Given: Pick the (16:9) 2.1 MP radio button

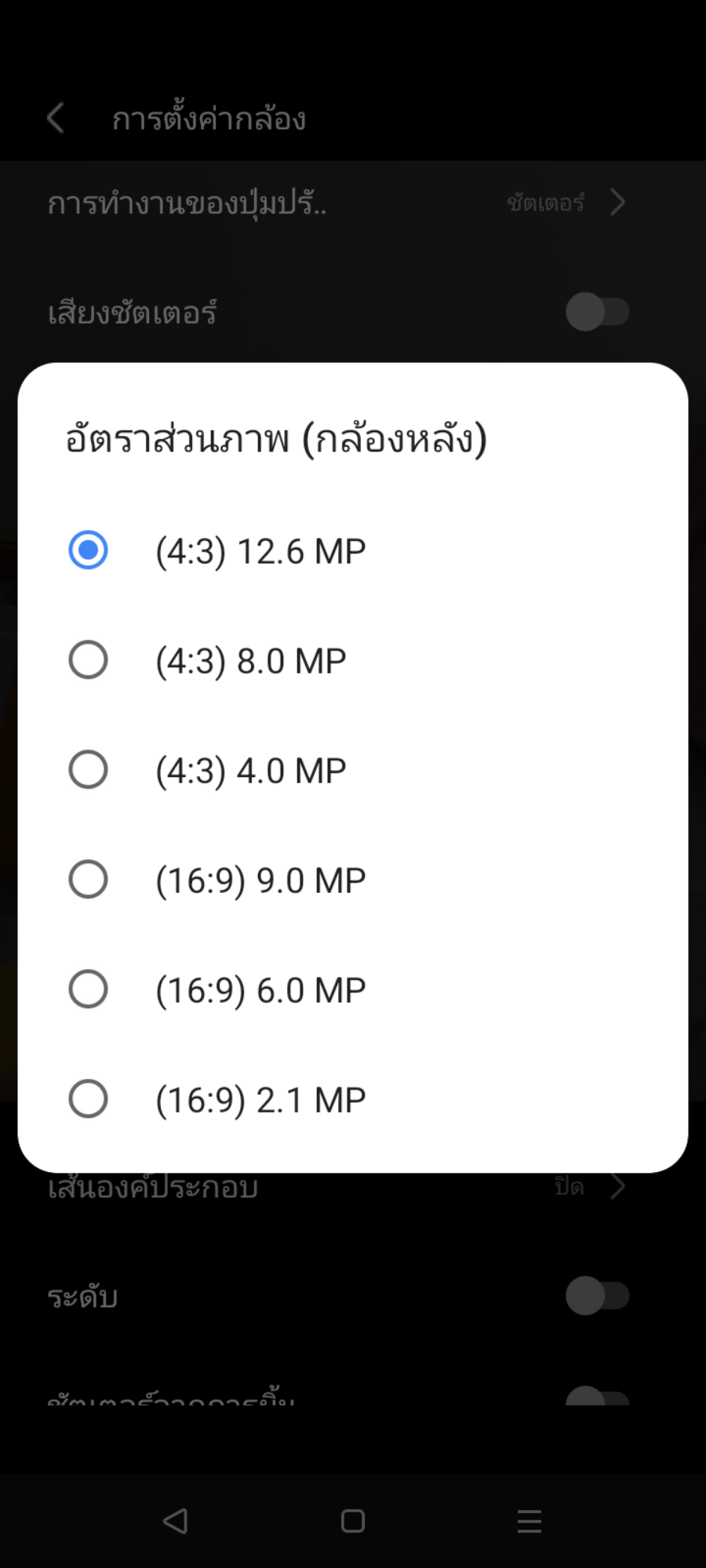Looking at the screenshot, I should pyautogui.click(x=88, y=1099).
